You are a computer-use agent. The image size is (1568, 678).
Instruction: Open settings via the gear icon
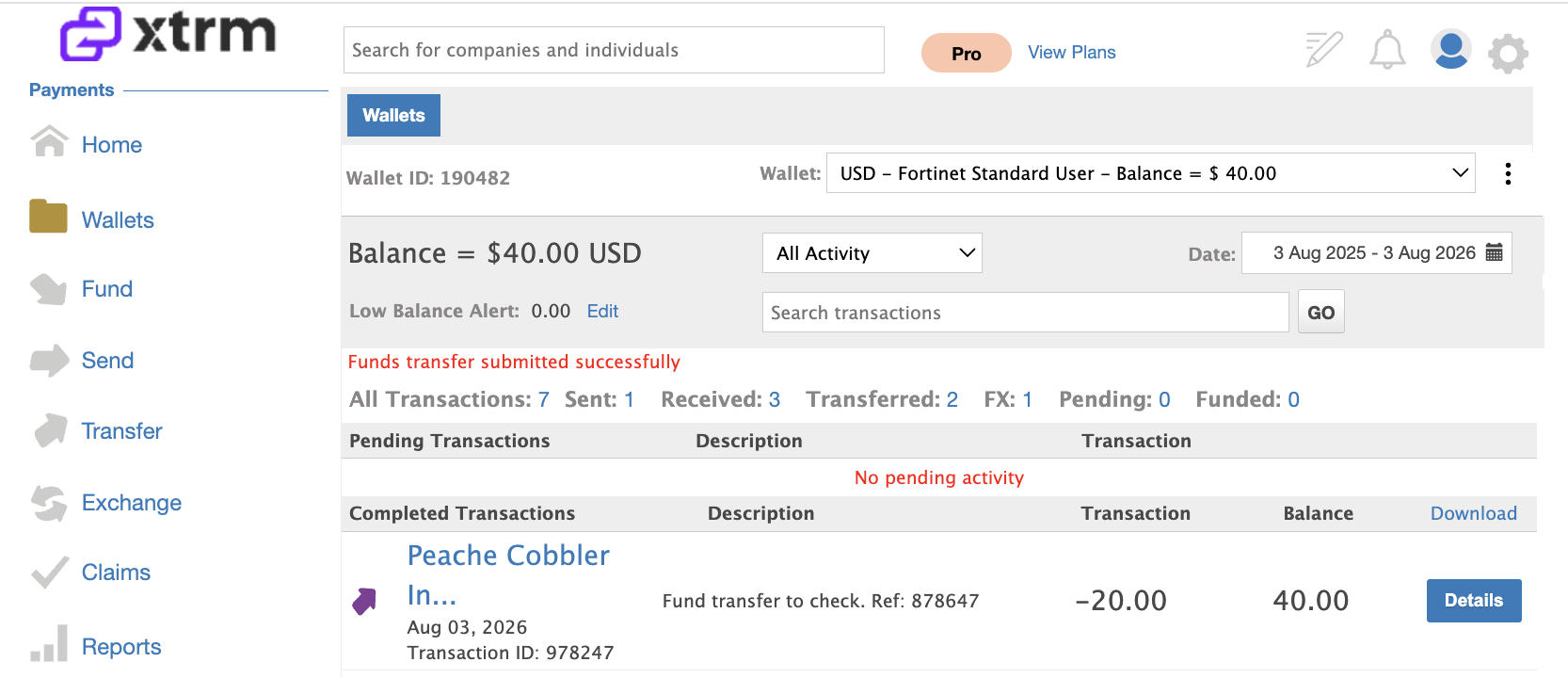tap(1508, 53)
